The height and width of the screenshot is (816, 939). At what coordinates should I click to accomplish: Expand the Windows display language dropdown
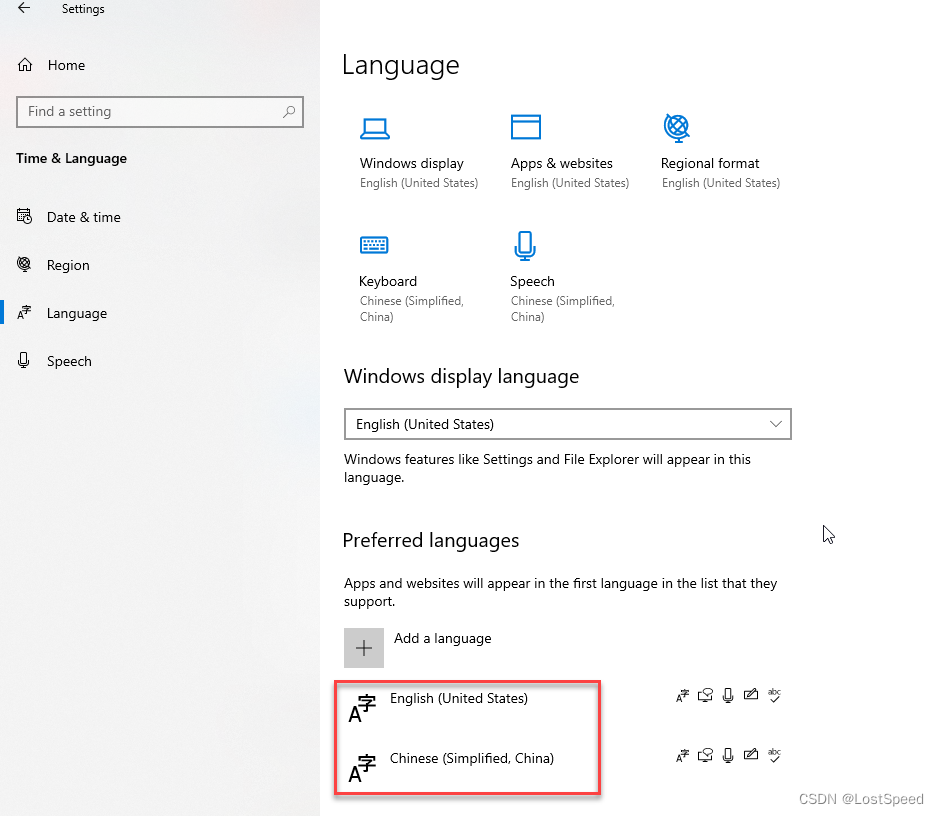(x=567, y=424)
